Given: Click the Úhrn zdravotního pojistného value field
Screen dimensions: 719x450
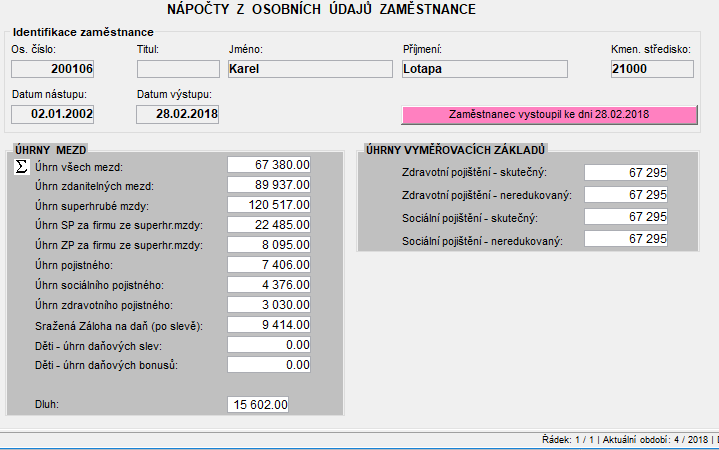Looking at the screenshot, I should click(x=269, y=305).
